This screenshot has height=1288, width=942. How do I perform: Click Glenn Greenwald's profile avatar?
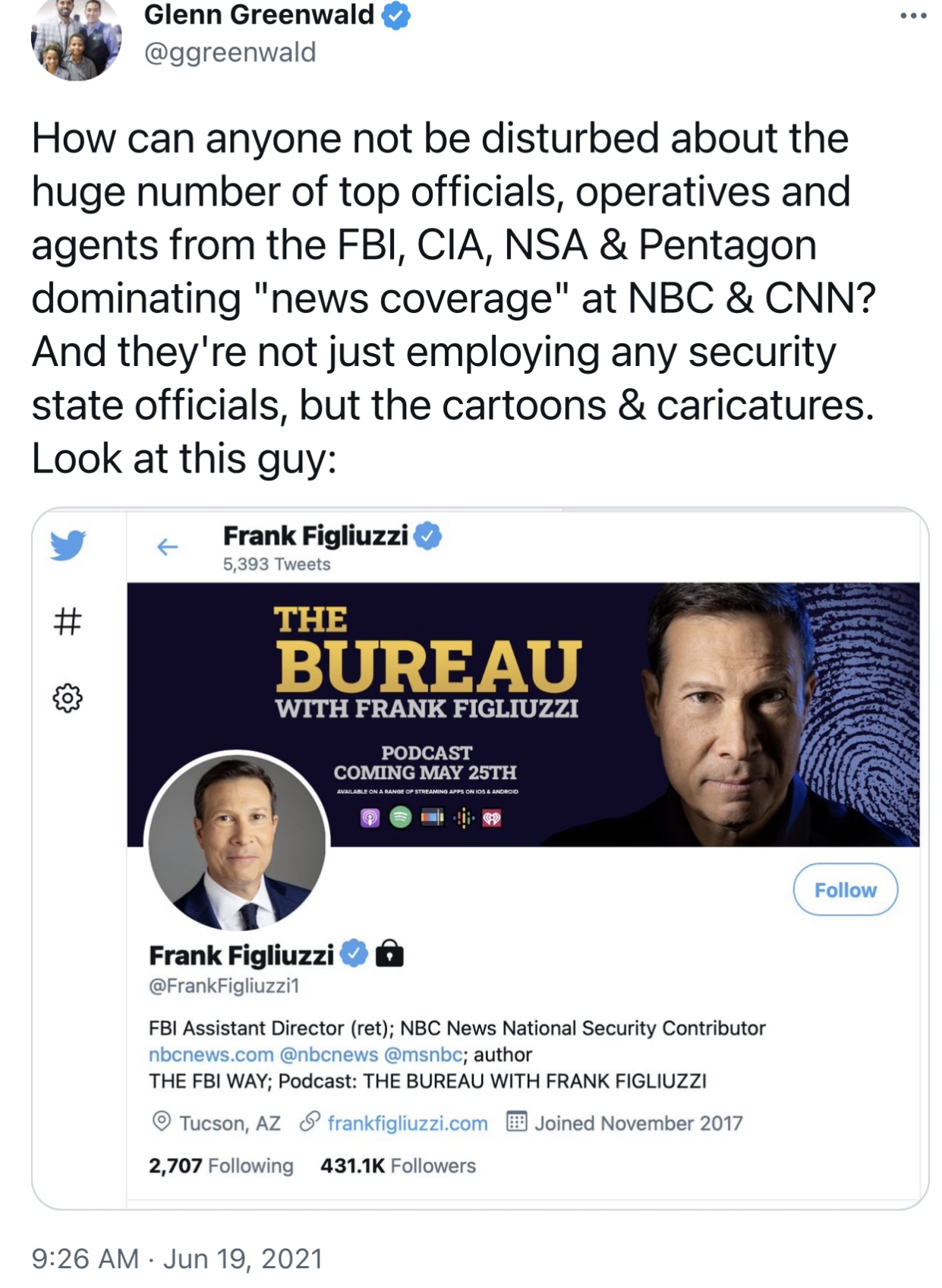(x=76, y=39)
